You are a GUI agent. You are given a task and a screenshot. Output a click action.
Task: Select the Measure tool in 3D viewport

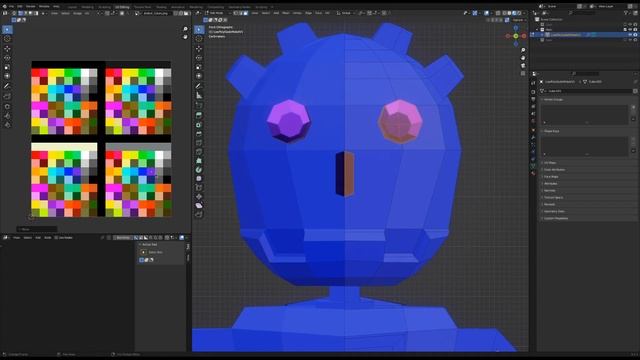tap(199, 96)
